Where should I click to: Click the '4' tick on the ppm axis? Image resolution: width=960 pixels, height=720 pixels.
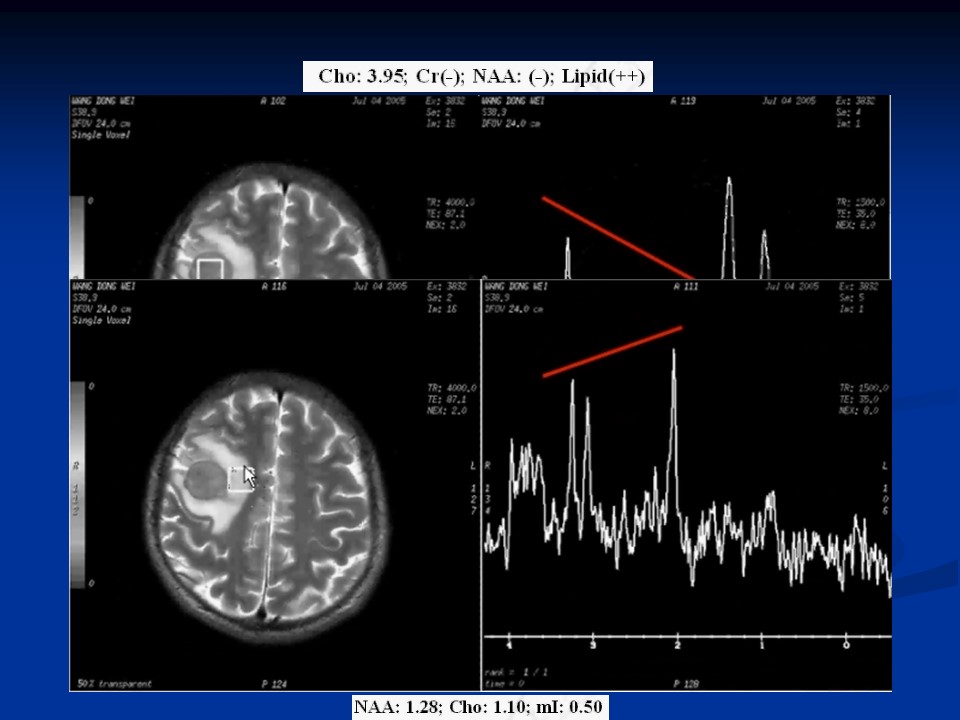(509, 647)
